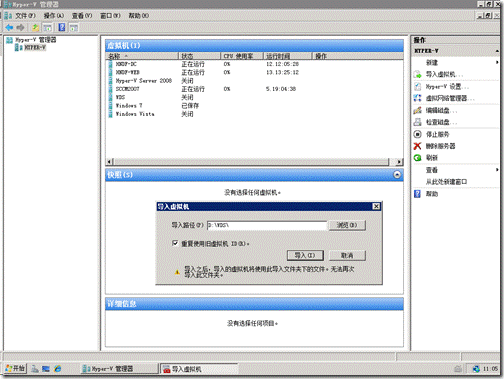The width and height of the screenshot is (504, 379).
Task: Sort by the 状态 column header
Action: pyautogui.click(x=200, y=56)
